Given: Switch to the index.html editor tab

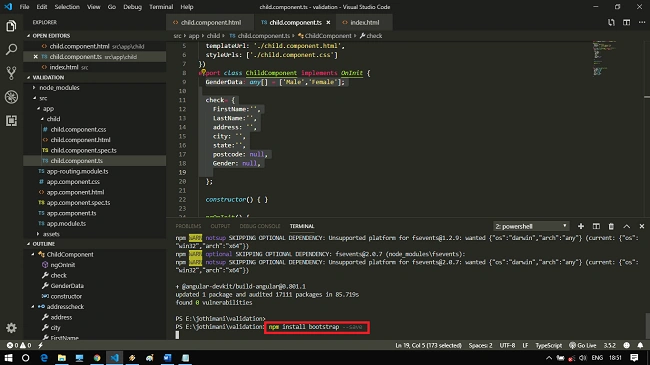Looking at the screenshot, I should (x=363, y=22).
